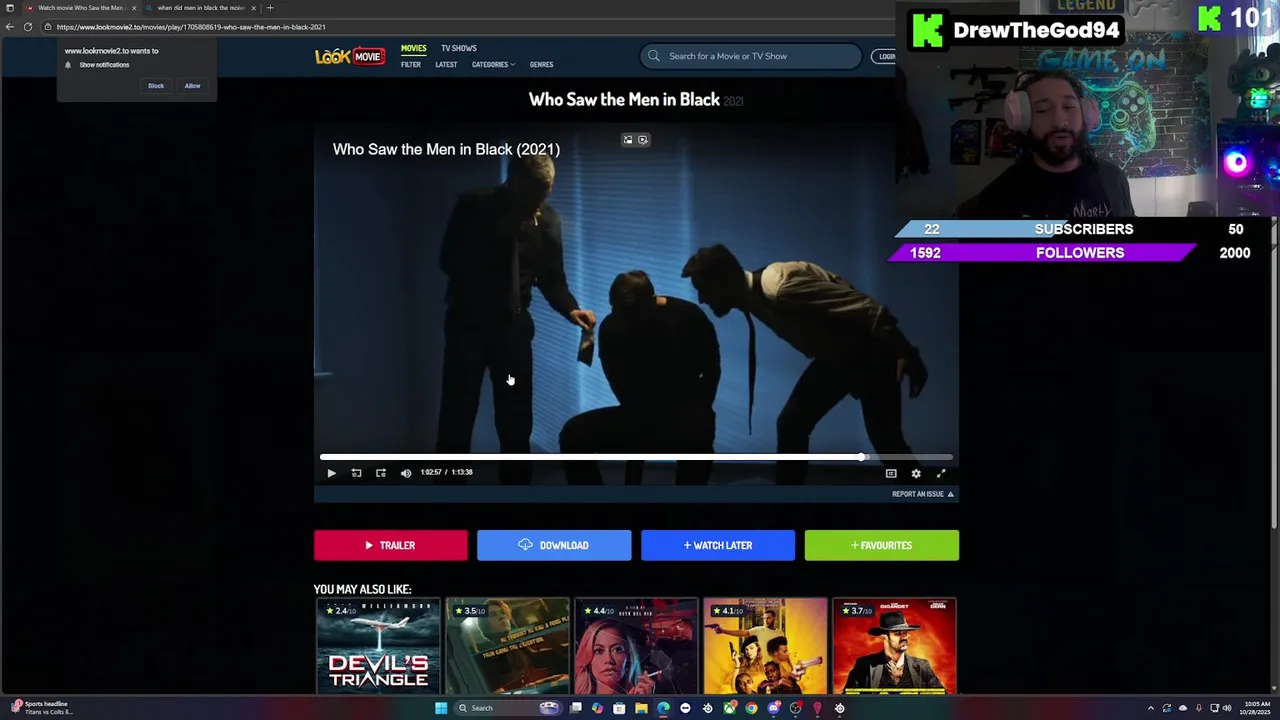Open the 4.1 rated movie thumbnail

[765, 646]
